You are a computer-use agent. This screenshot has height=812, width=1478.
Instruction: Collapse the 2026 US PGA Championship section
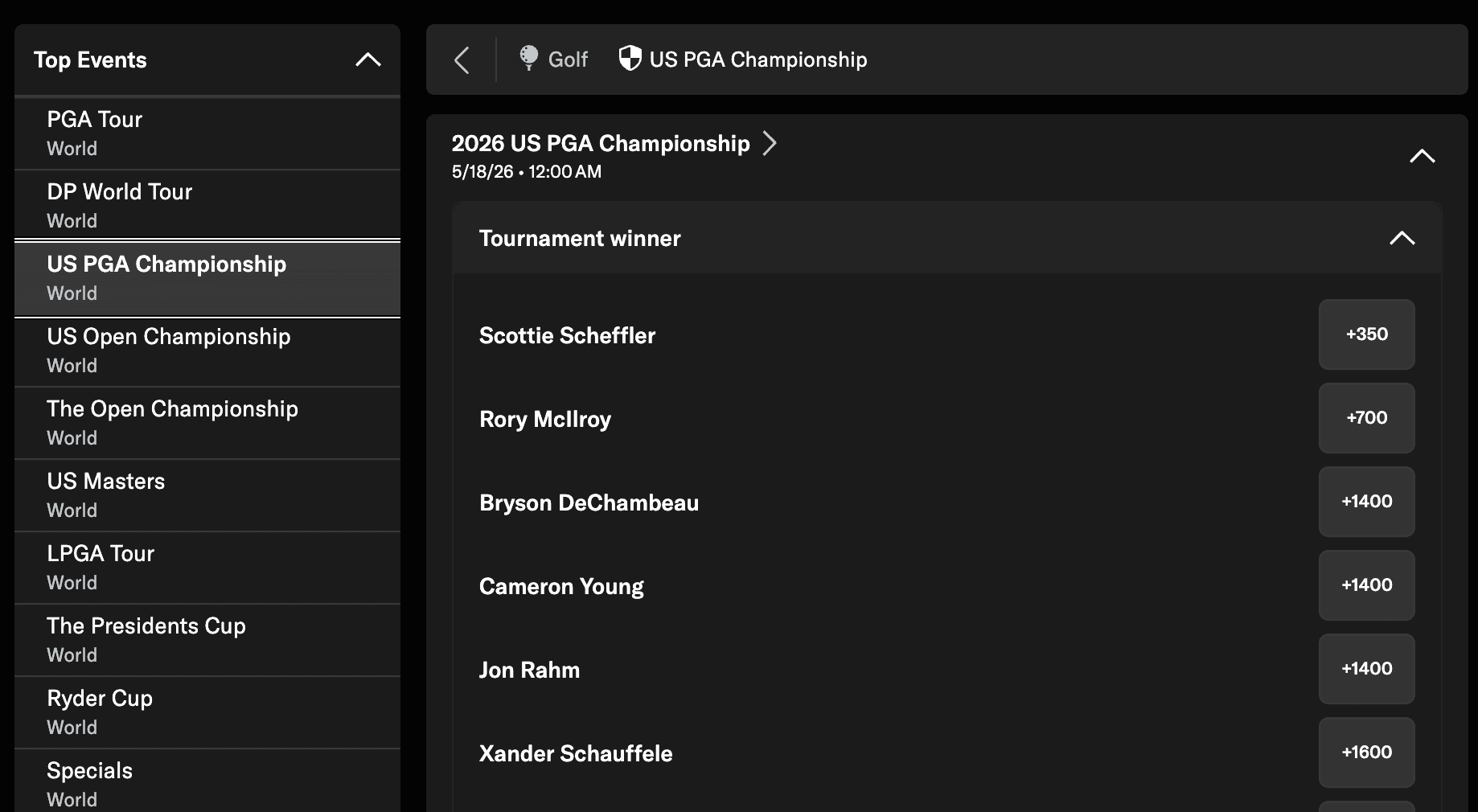pyautogui.click(x=1423, y=156)
